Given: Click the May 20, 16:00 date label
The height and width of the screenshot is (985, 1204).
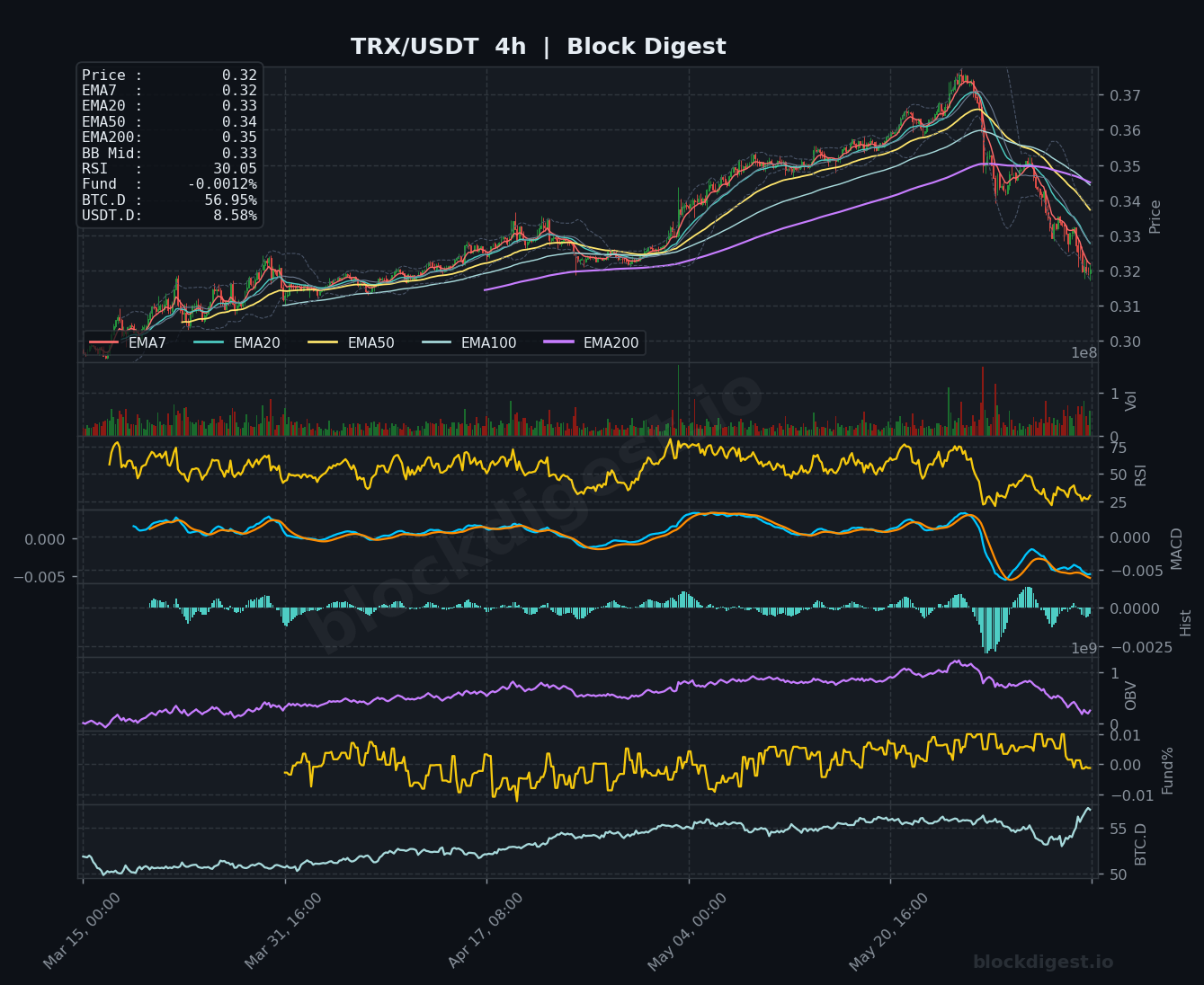Looking at the screenshot, I should (x=888, y=932).
